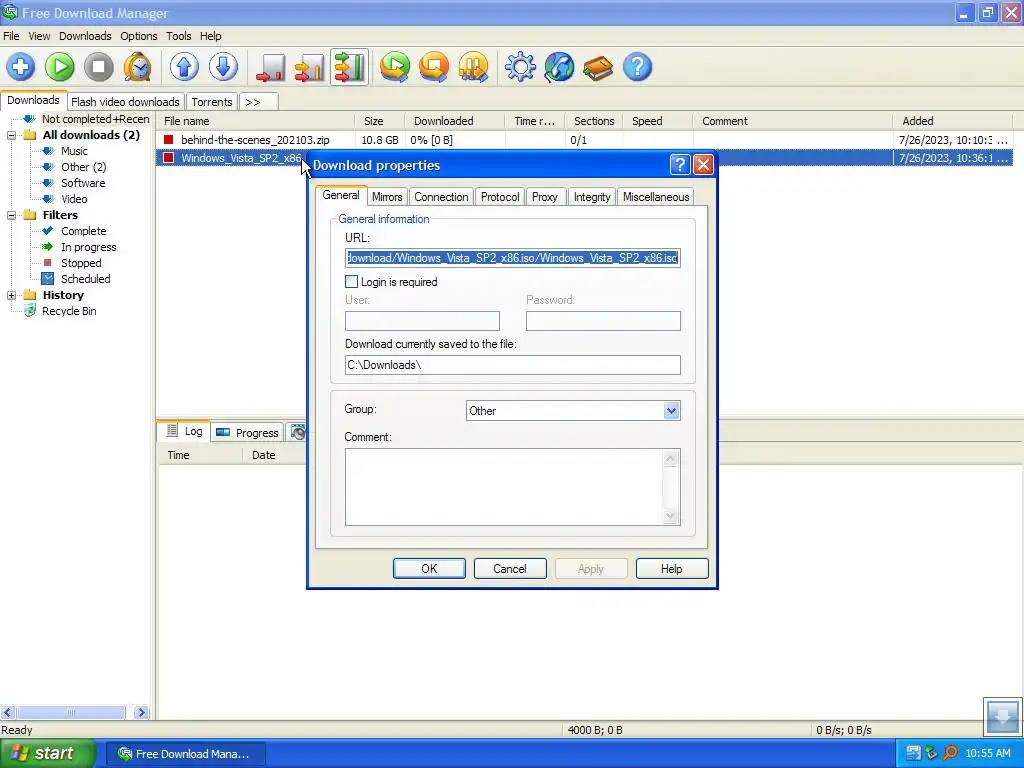Move download down with blue down arrow
Screen dimensions: 1024x768
pyautogui.click(x=223, y=67)
